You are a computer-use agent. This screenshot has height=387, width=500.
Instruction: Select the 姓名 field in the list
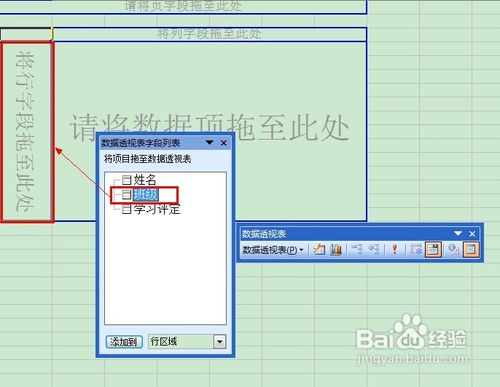click(145, 180)
